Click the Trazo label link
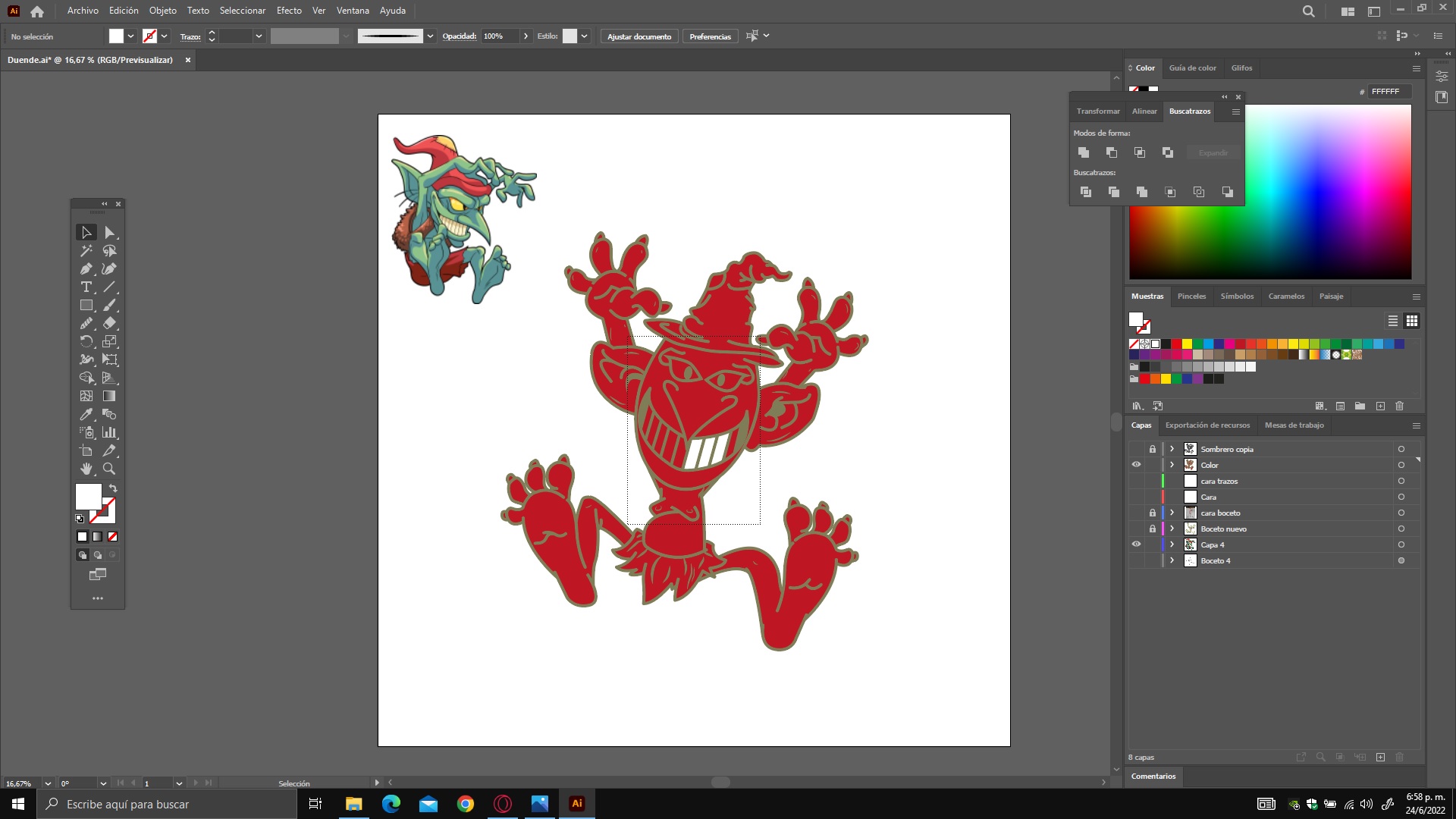Viewport: 1456px width, 819px height. pos(190,36)
